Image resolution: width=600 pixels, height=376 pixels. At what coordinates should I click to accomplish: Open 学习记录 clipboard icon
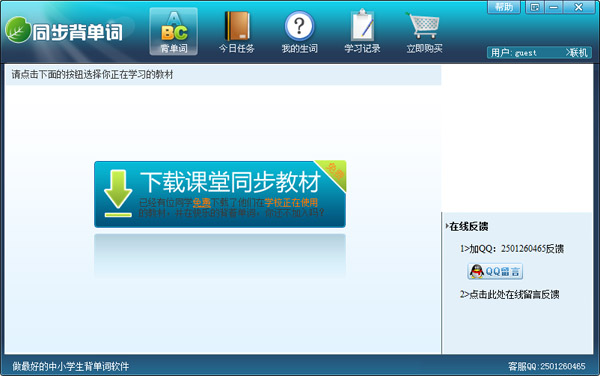point(362,31)
